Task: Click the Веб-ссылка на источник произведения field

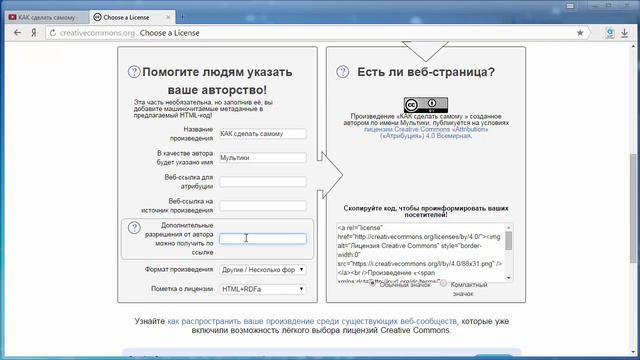Action: tap(262, 206)
